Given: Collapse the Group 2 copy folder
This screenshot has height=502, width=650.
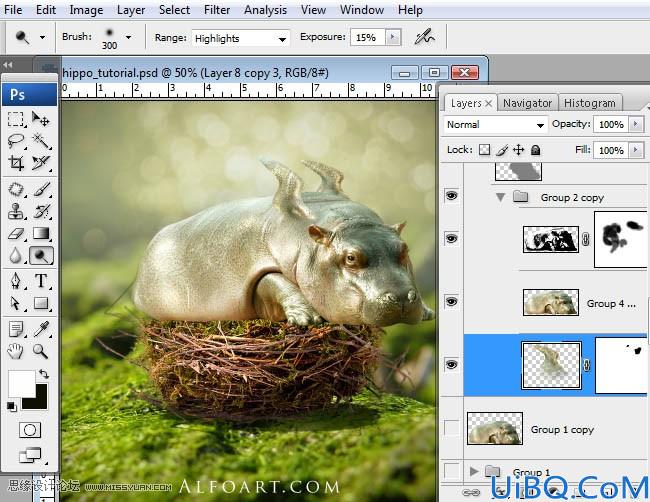Looking at the screenshot, I should click(501, 197).
